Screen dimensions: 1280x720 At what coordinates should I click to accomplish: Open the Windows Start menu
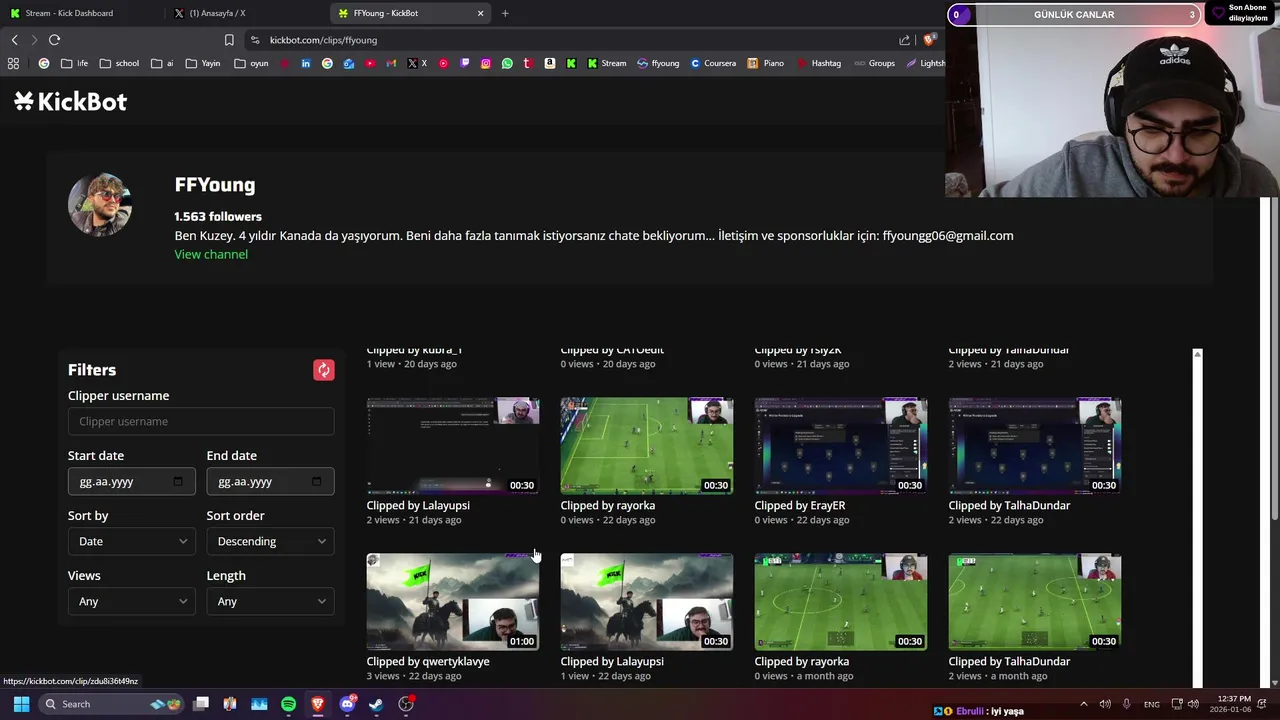[x=21, y=704]
